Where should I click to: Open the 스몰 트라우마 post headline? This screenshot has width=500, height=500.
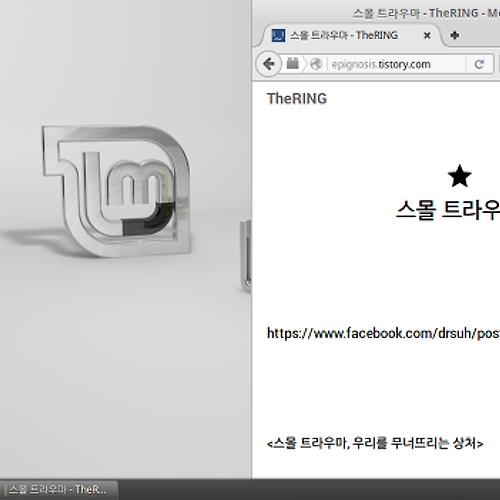pyautogui.click(x=448, y=210)
